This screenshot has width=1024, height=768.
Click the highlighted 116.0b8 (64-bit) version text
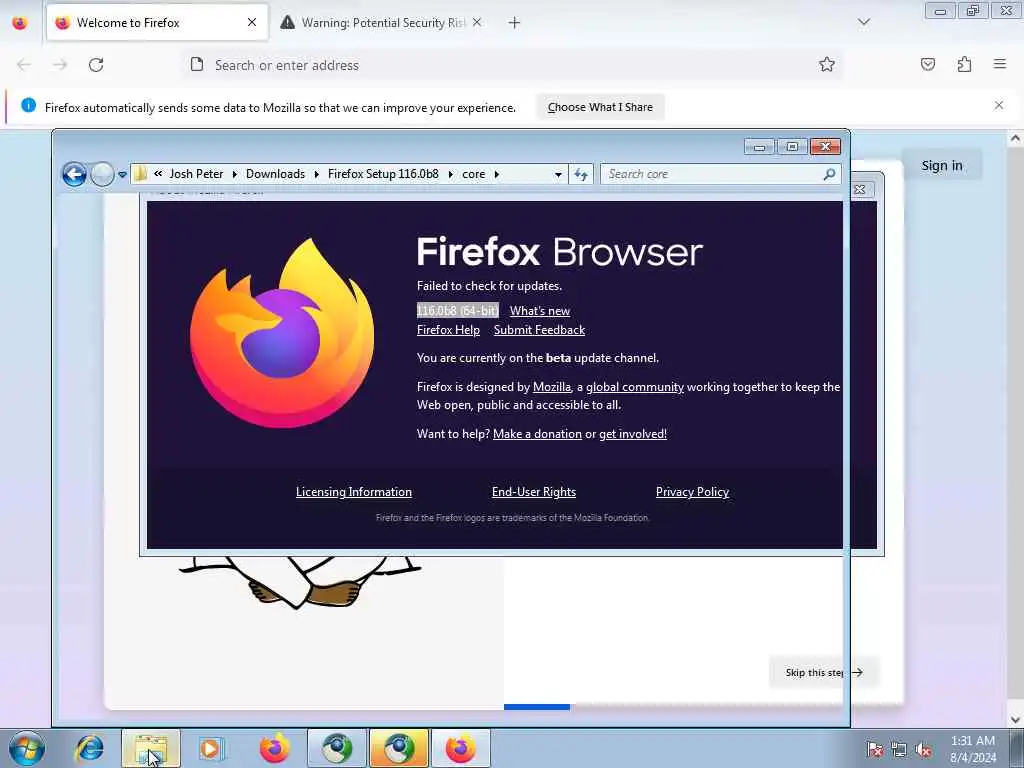(457, 311)
